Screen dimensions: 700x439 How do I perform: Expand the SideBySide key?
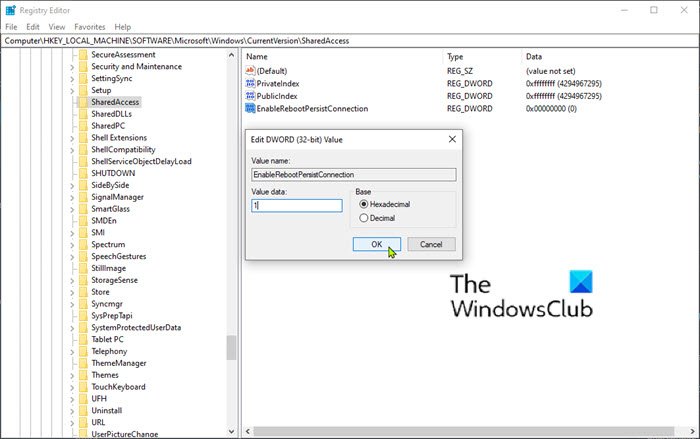coord(72,185)
